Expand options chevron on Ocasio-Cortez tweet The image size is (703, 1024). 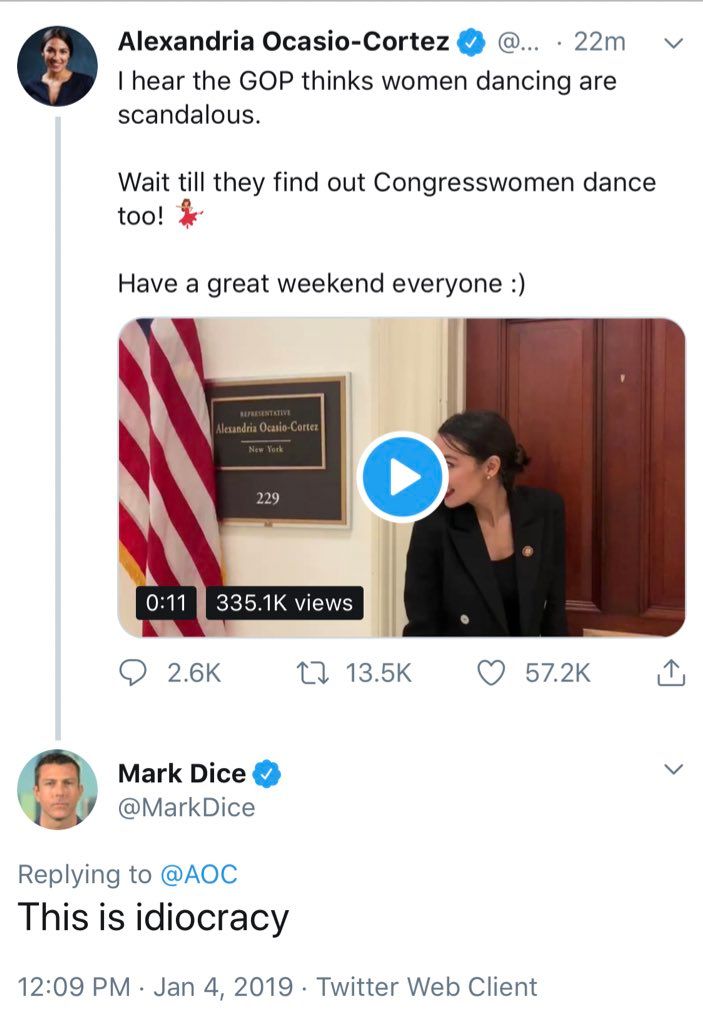674,43
